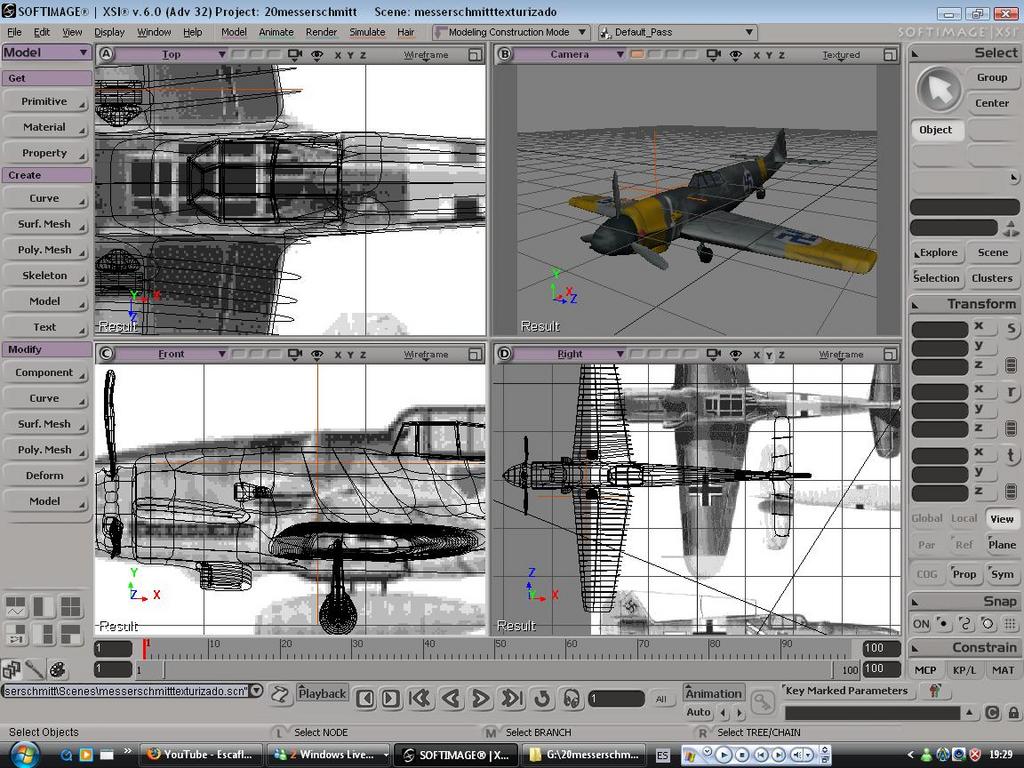The image size is (1024, 768).
Task: Select snap to curves icon
Action: (x=965, y=624)
